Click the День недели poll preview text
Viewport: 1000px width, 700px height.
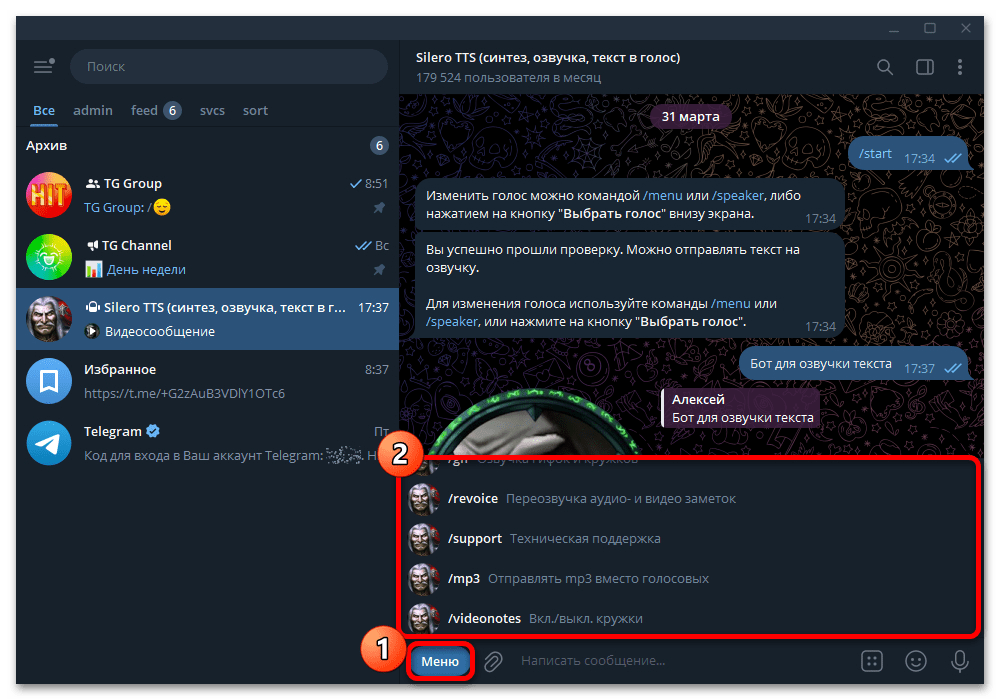(146, 269)
